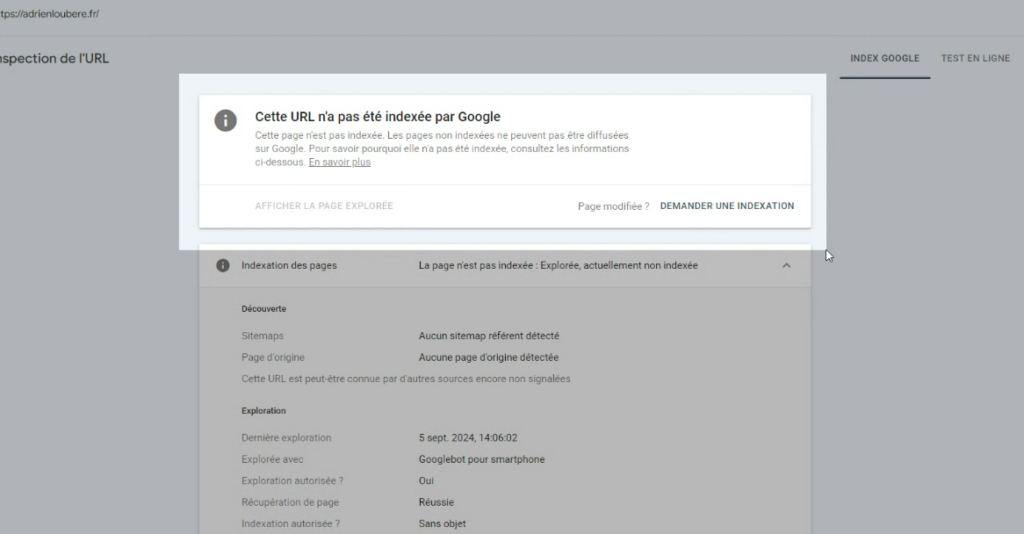
Task: Click the Cette URL n'a pas été indexée title
Action: (x=377, y=117)
